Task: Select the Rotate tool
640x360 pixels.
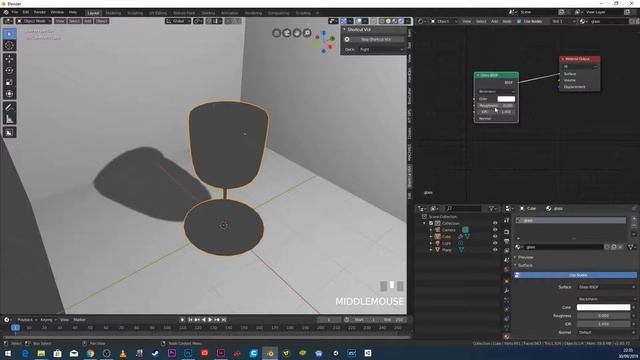Action: pos(9,70)
